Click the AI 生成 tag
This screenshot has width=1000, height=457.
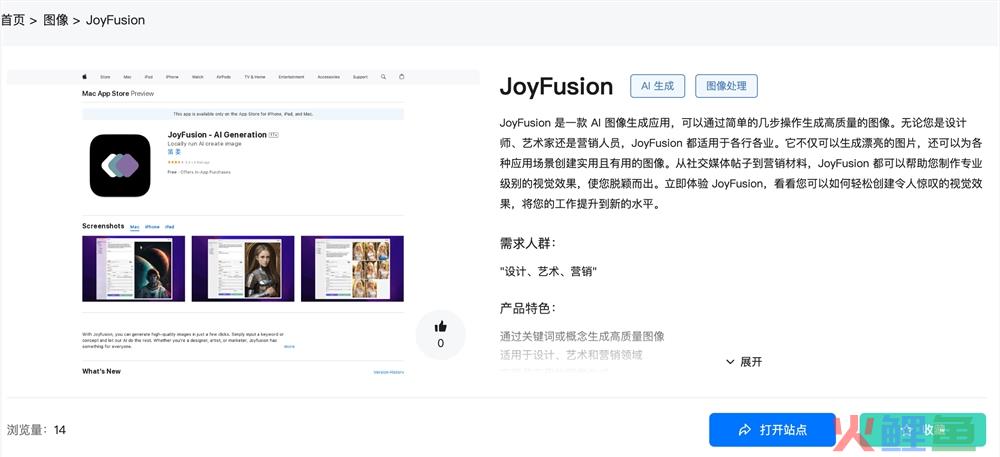(656, 86)
